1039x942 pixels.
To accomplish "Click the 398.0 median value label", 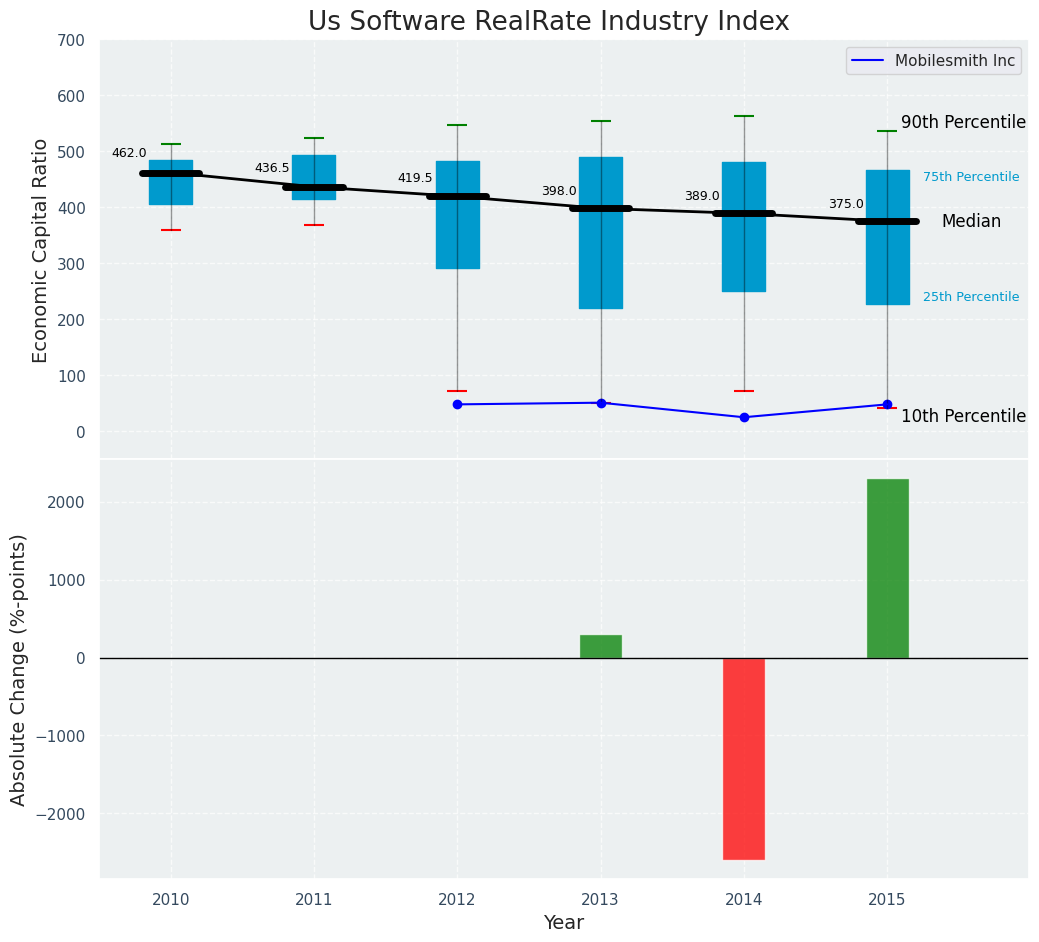I will [559, 191].
